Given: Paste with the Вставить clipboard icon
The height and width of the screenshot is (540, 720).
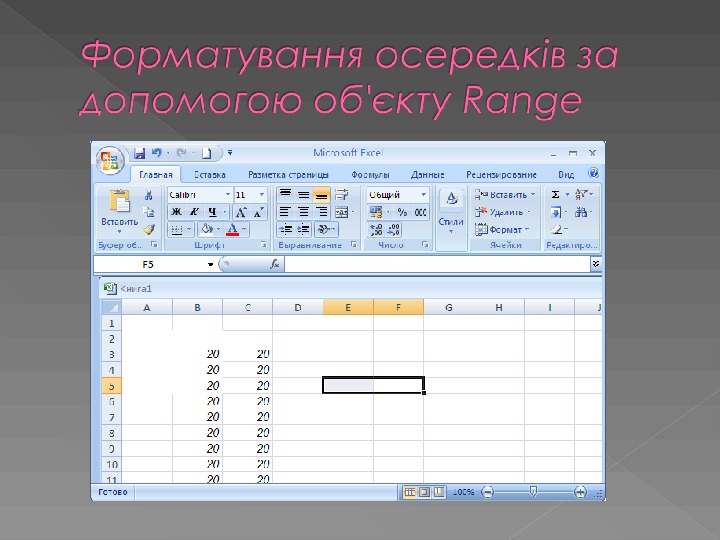Looking at the screenshot, I should pos(119,201).
